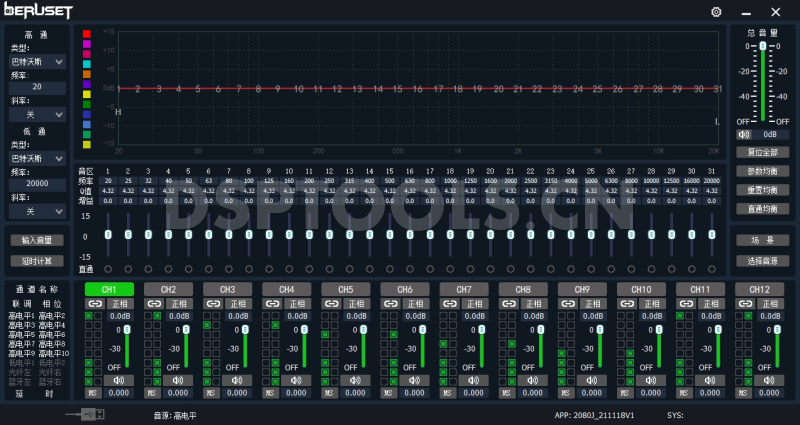Click the red color swatch beside graph
Screen dimensions: 800x425
(x=87, y=33)
